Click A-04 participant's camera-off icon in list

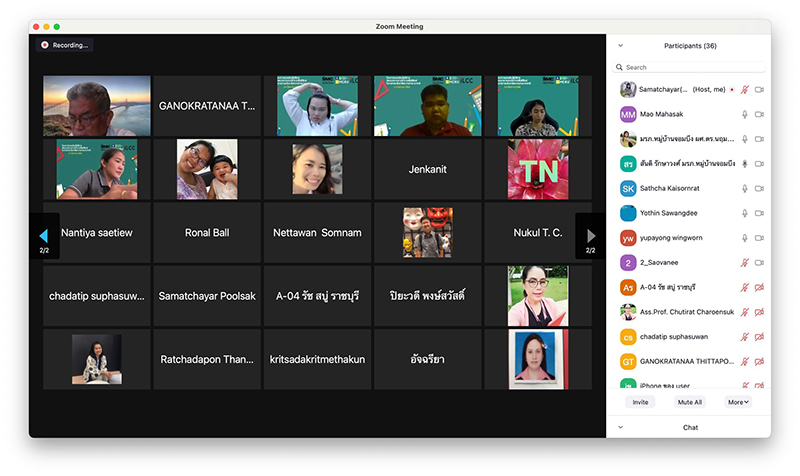[759, 288]
